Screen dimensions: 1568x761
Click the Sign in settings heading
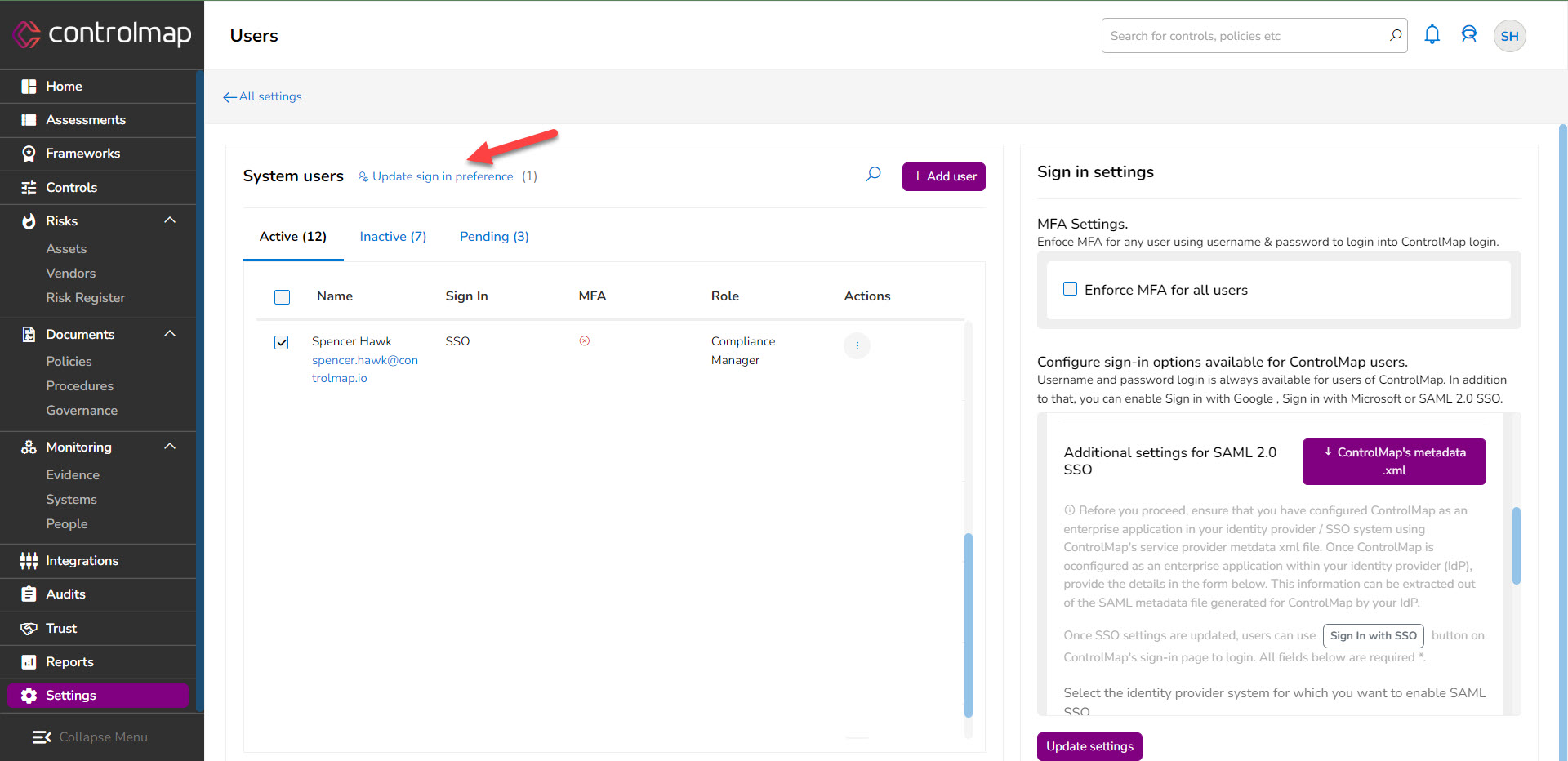pyautogui.click(x=1095, y=172)
